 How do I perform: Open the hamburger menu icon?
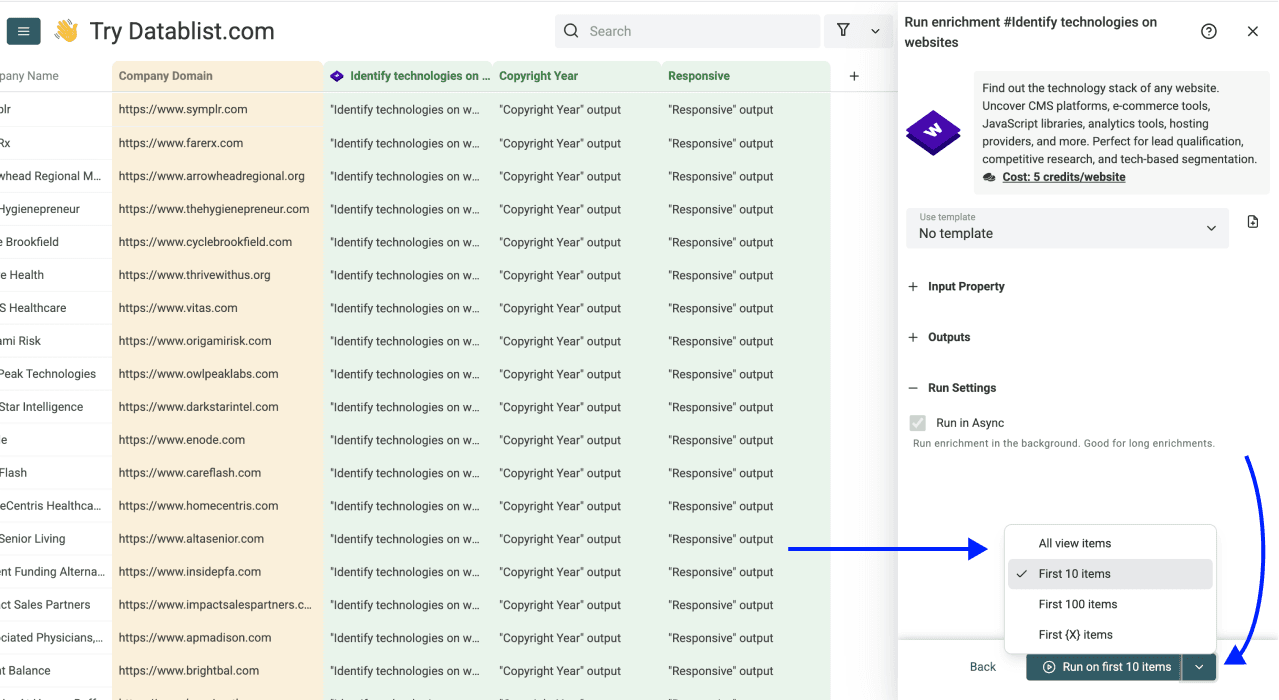point(23,30)
